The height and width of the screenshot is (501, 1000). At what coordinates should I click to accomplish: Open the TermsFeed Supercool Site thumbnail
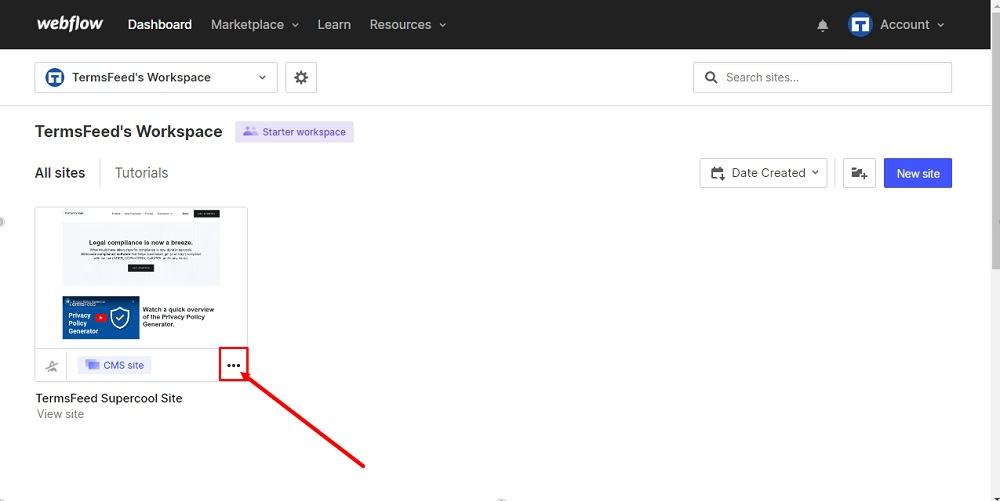[141, 277]
